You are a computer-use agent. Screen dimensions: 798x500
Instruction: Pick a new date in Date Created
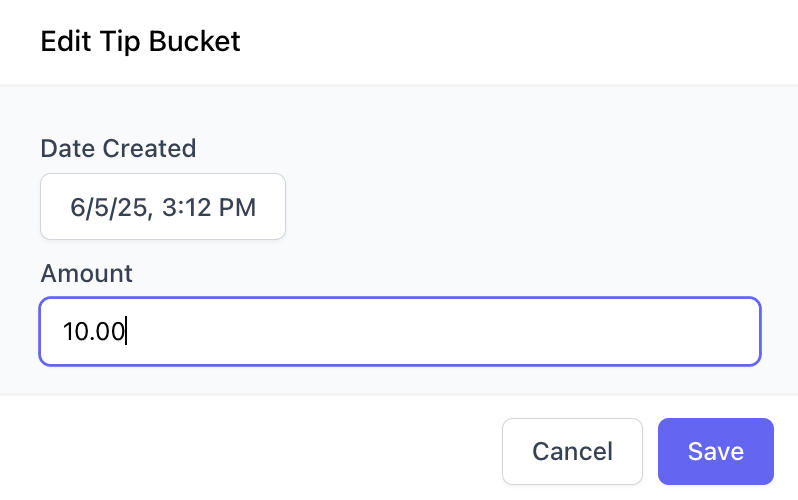163,207
